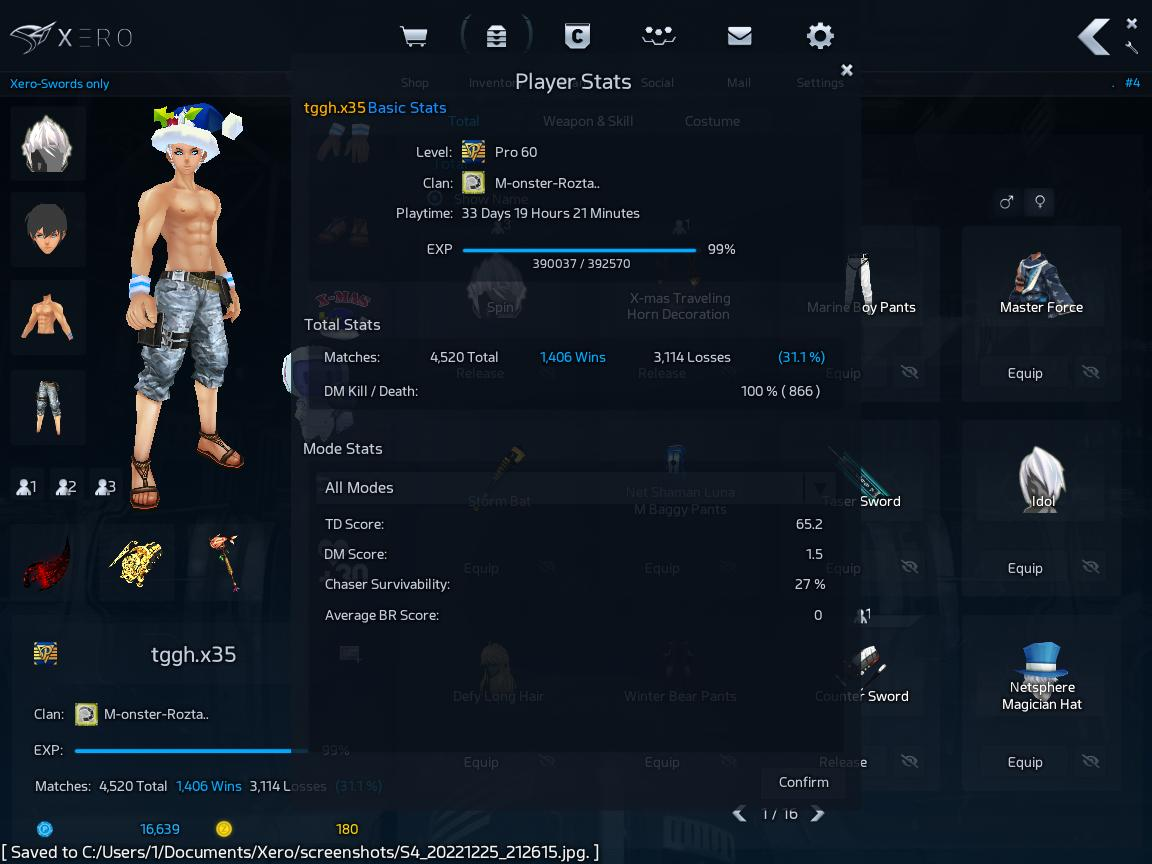This screenshot has height=864, width=1152.
Task: Toggle visibility of Idol hair item
Action: pos(1091,568)
